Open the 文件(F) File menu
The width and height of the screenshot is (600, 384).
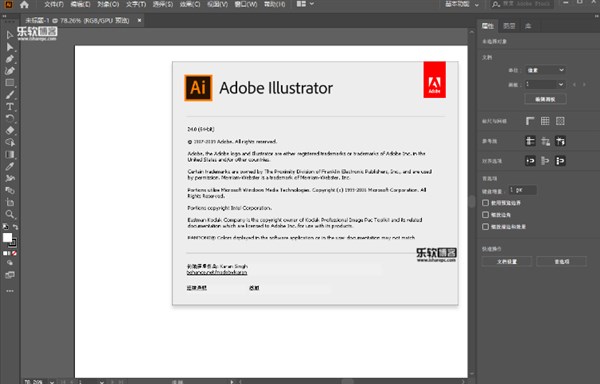point(54,4)
